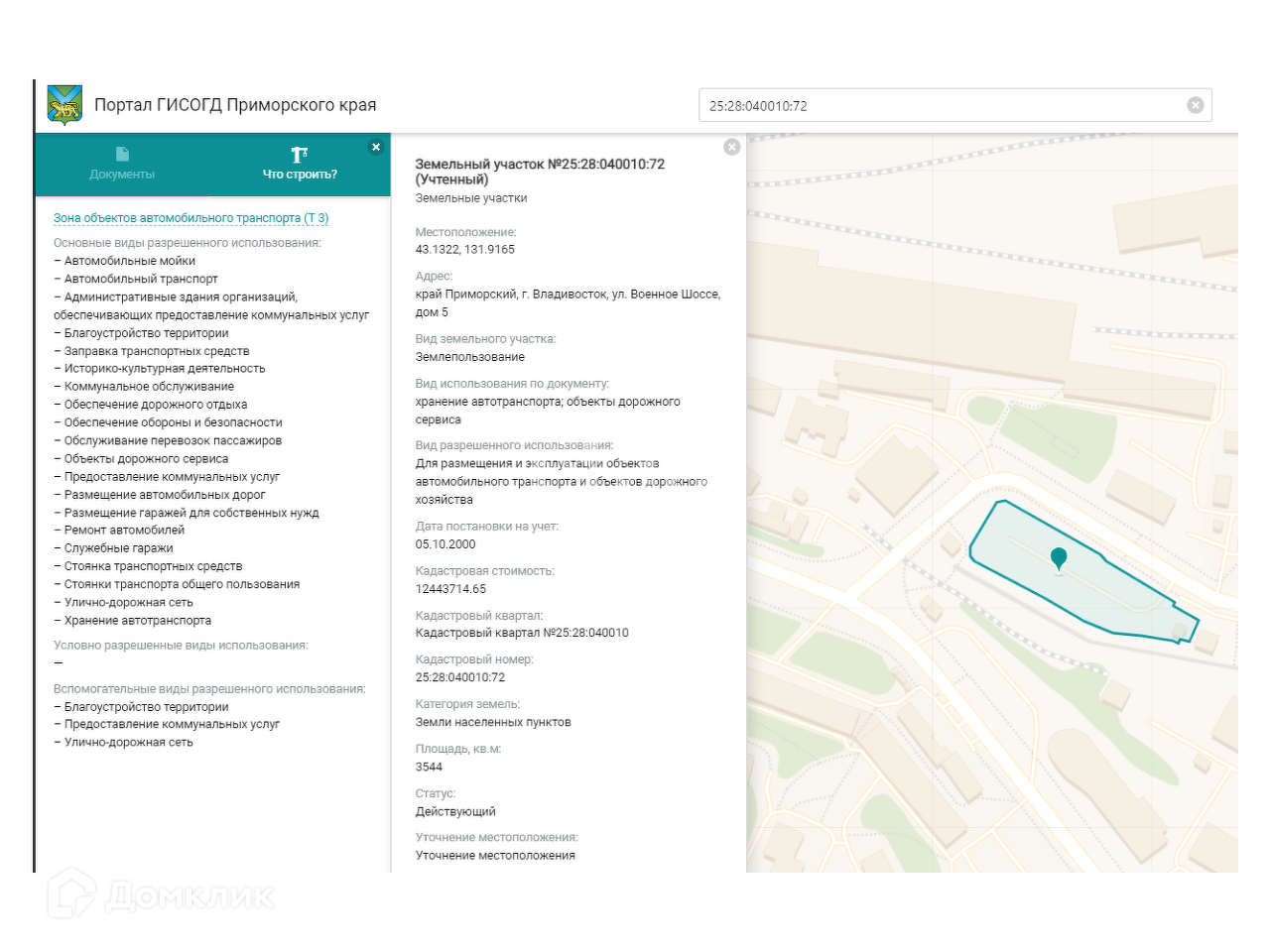
Task: Select the text 'Размещение гаражей для собственных нужд'
Action: tap(191, 513)
